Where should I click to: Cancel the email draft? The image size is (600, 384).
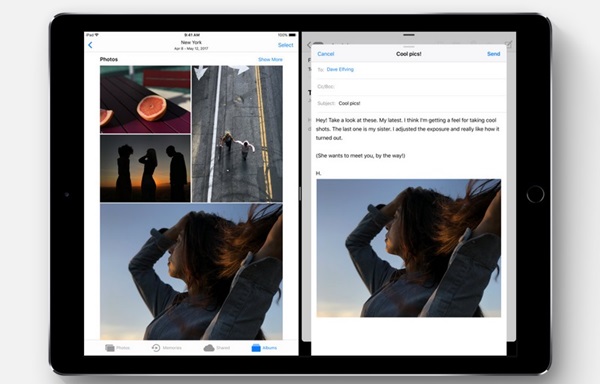point(326,54)
